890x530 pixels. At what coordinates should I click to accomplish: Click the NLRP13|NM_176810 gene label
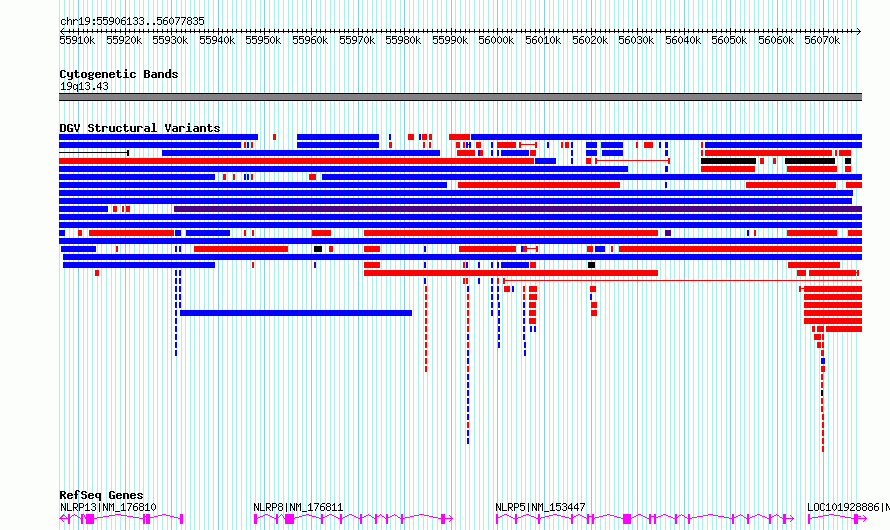coord(108,507)
